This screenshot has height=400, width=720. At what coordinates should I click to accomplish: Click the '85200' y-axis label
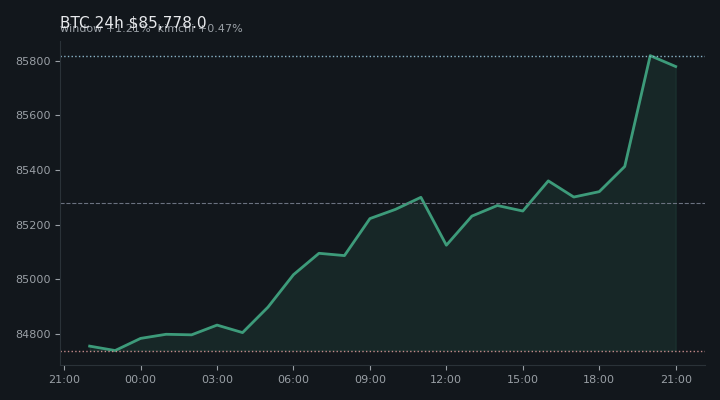33,225
